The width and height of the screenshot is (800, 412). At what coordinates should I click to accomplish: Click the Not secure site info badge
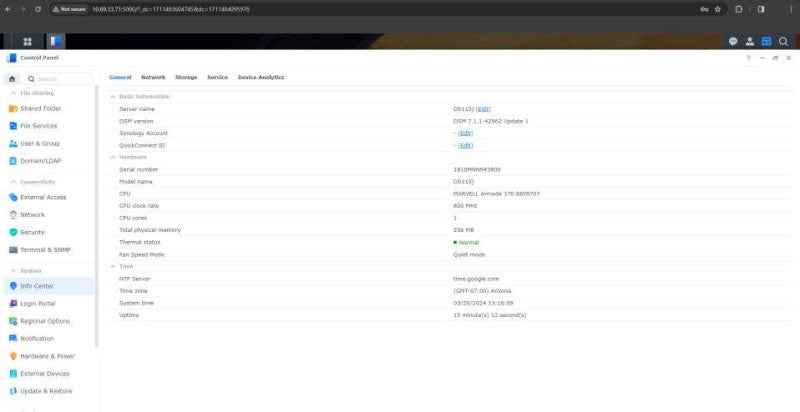tap(70, 9)
